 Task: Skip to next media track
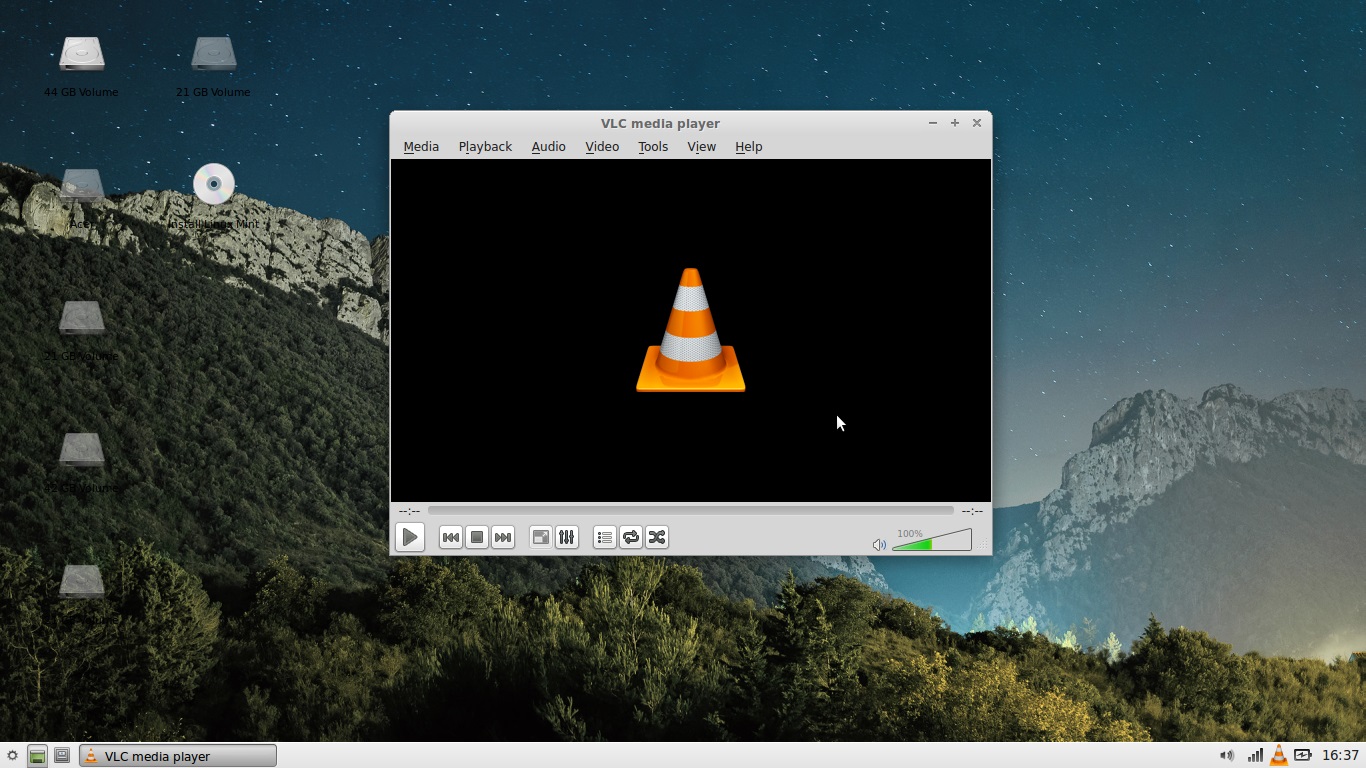click(x=503, y=537)
